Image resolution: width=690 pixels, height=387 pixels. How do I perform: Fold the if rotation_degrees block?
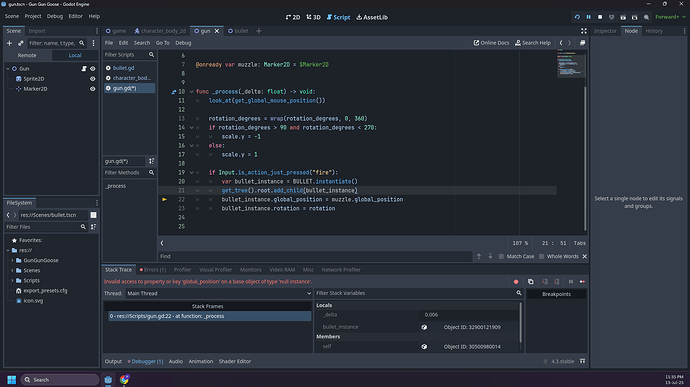tap(191, 128)
